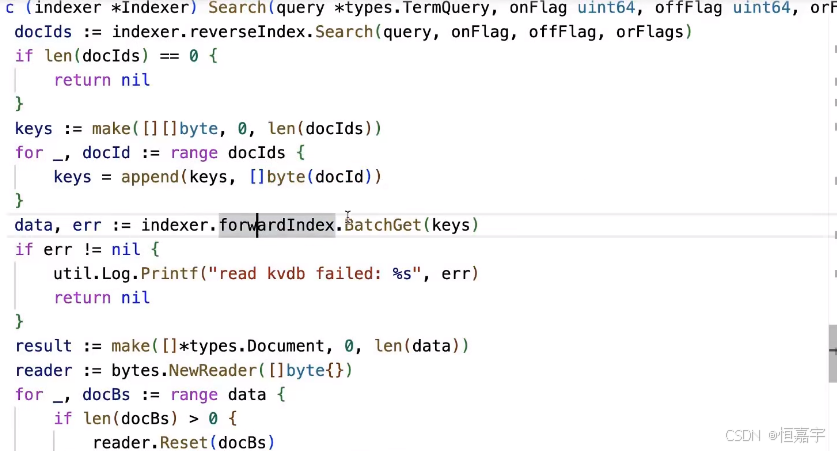The image size is (837, 451).
Task: Click the Log identifier after util
Action: coord(116,274)
